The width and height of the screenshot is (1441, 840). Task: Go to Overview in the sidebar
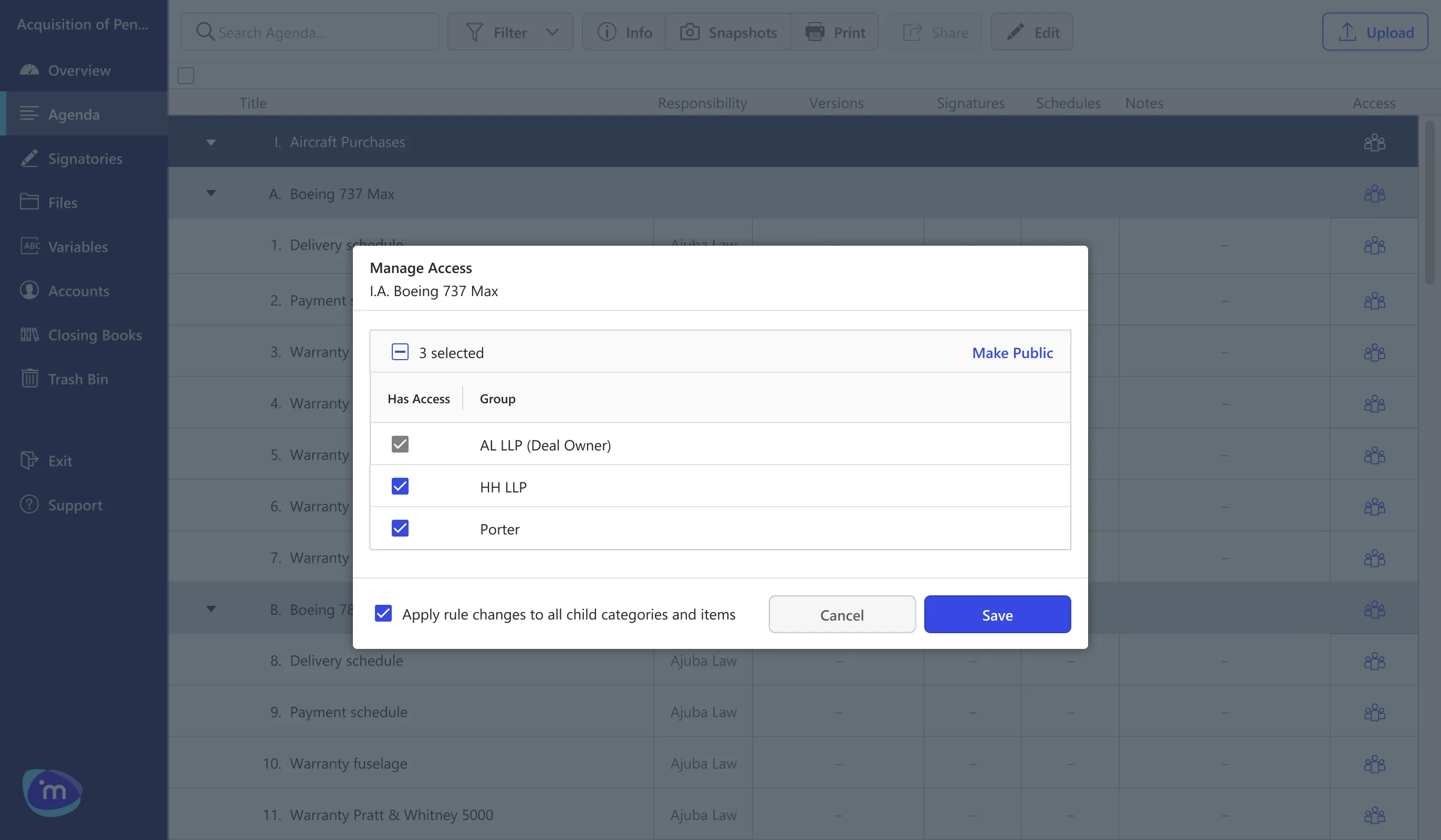tap(83, 70)
